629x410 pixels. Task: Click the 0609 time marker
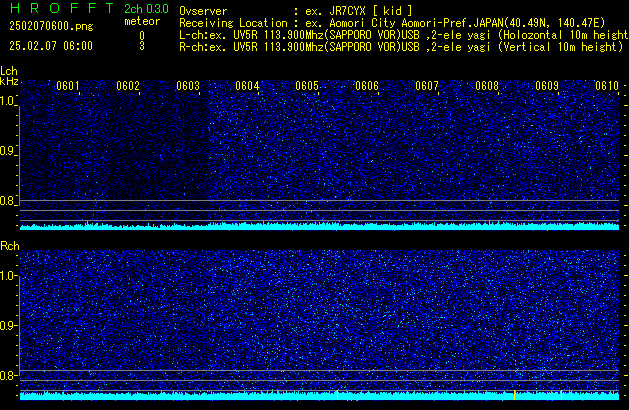coord(547,86)
